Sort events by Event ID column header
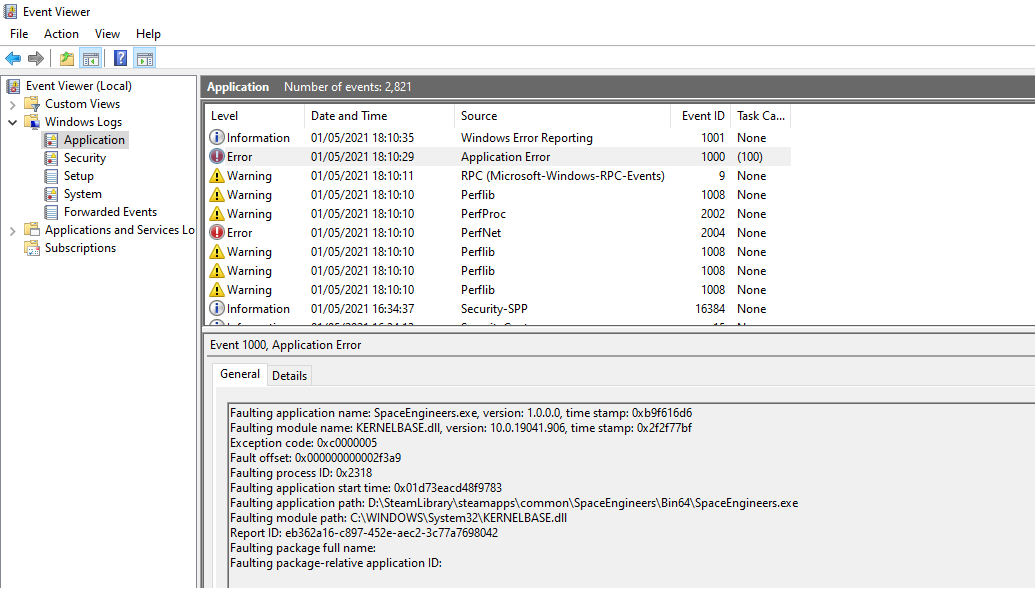 point(703,116)
